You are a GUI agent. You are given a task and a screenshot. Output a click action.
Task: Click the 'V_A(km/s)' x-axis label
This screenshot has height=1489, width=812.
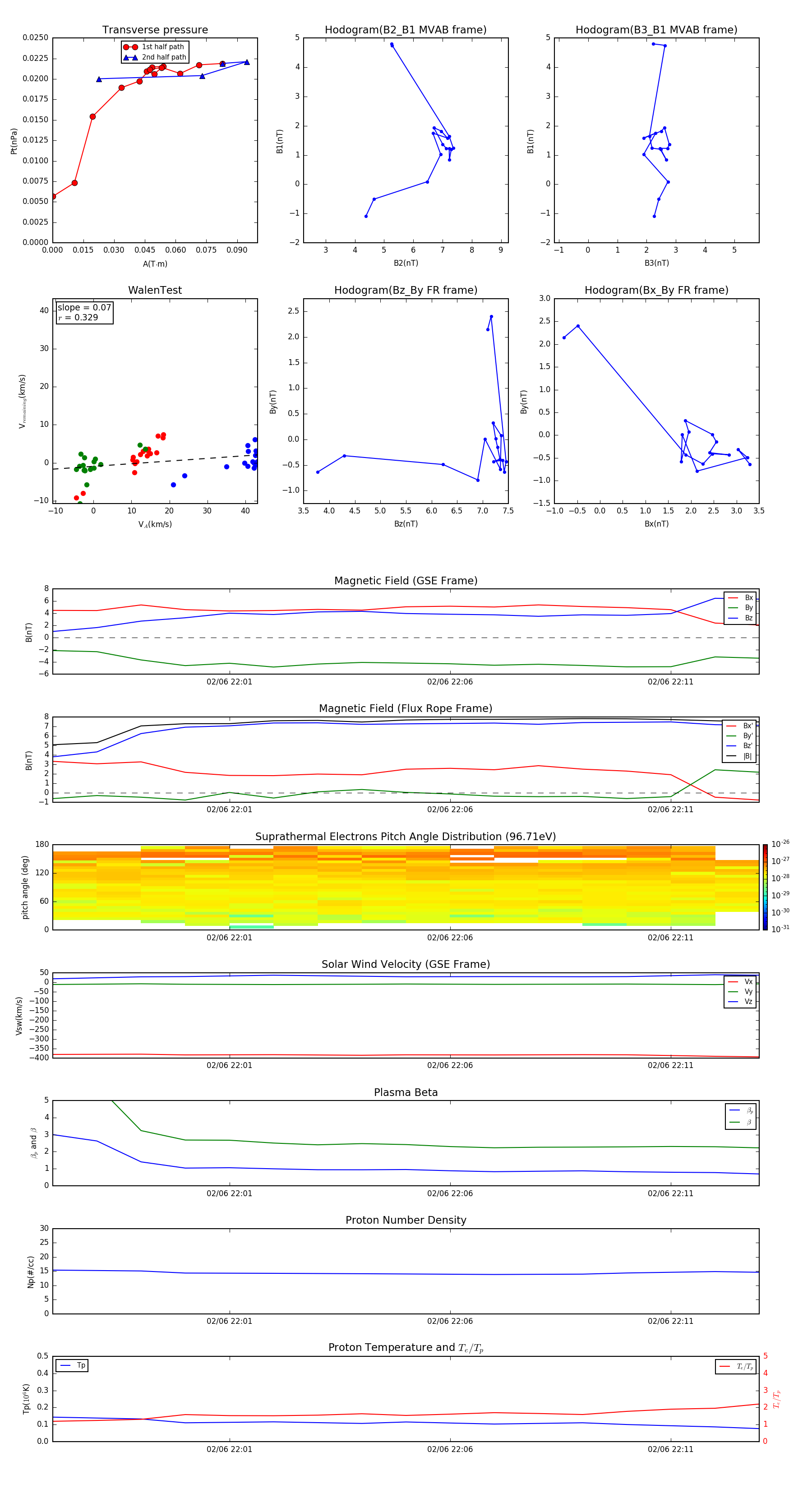click(155, 524)
